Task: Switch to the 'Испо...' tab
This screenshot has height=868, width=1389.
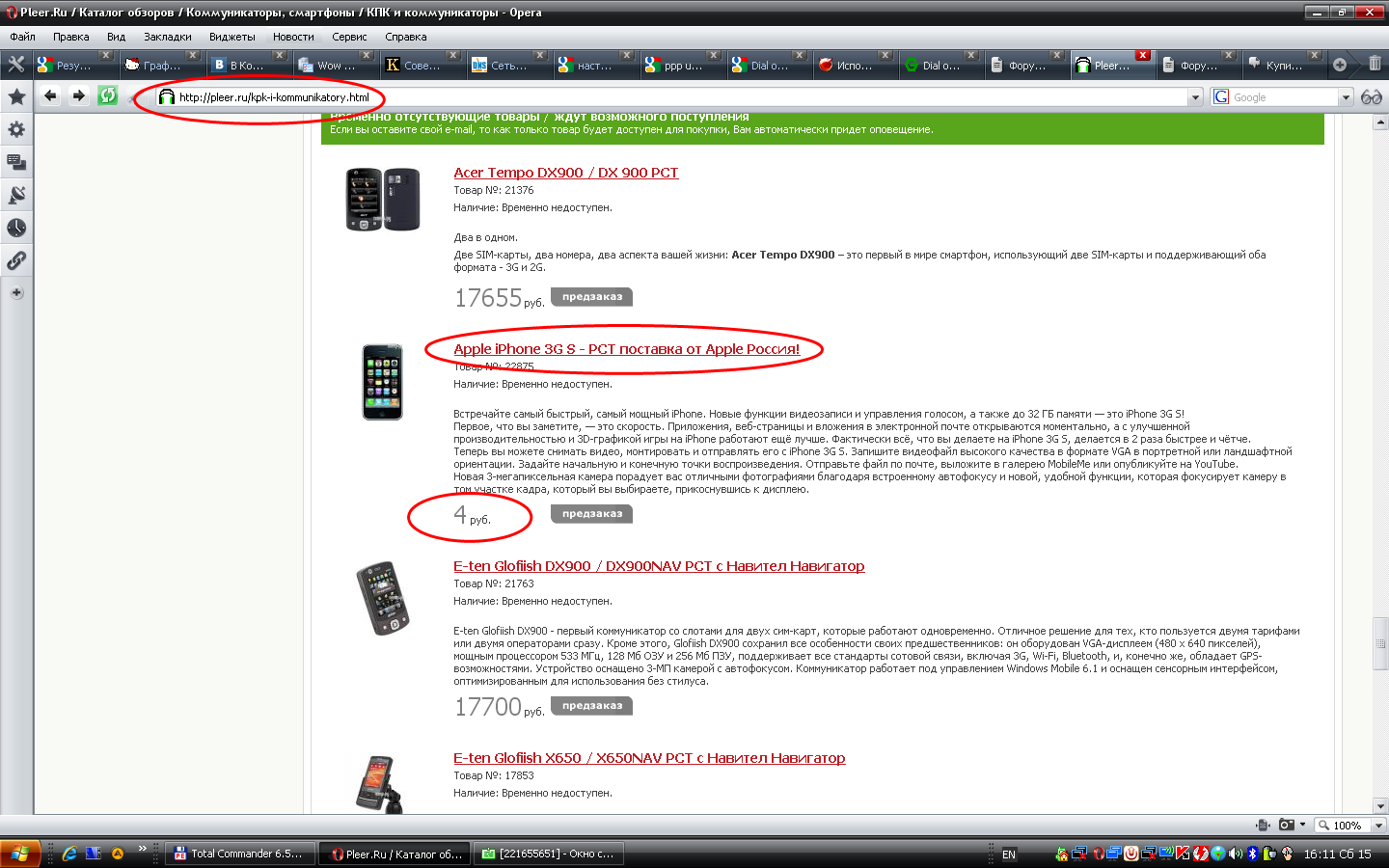Action: tap(855, 65)
